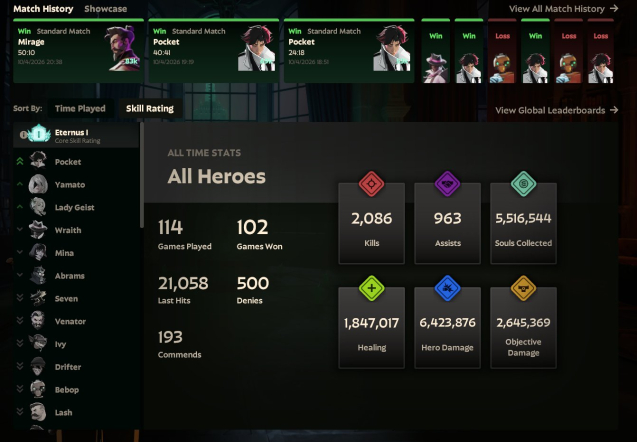This screenshot has width=637, height=442.
Task: Click the blue Hero Damage icon
Action: 447,288
